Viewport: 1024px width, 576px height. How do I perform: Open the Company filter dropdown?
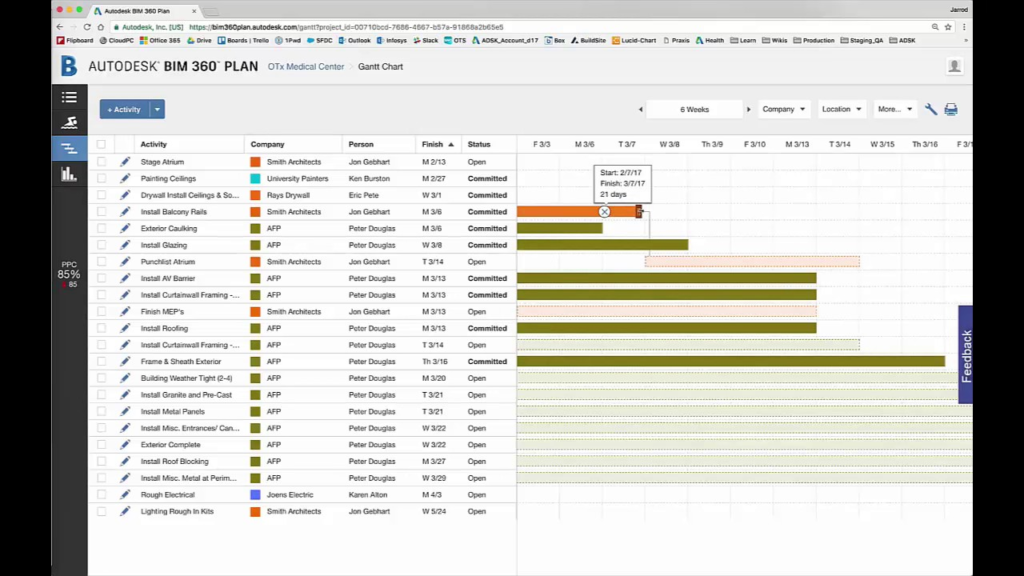tap(784, 109)
